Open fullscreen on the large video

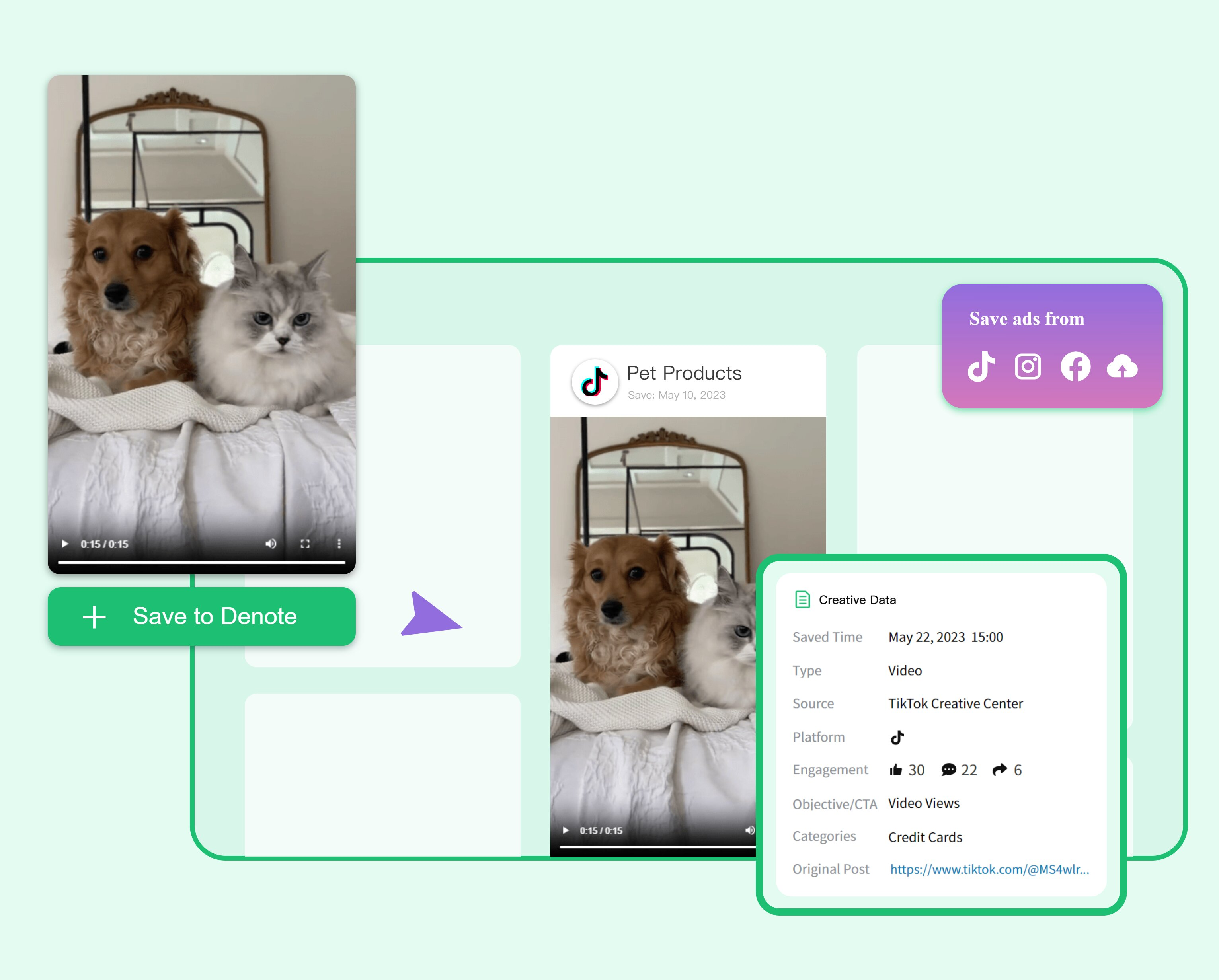click(305, 544)
